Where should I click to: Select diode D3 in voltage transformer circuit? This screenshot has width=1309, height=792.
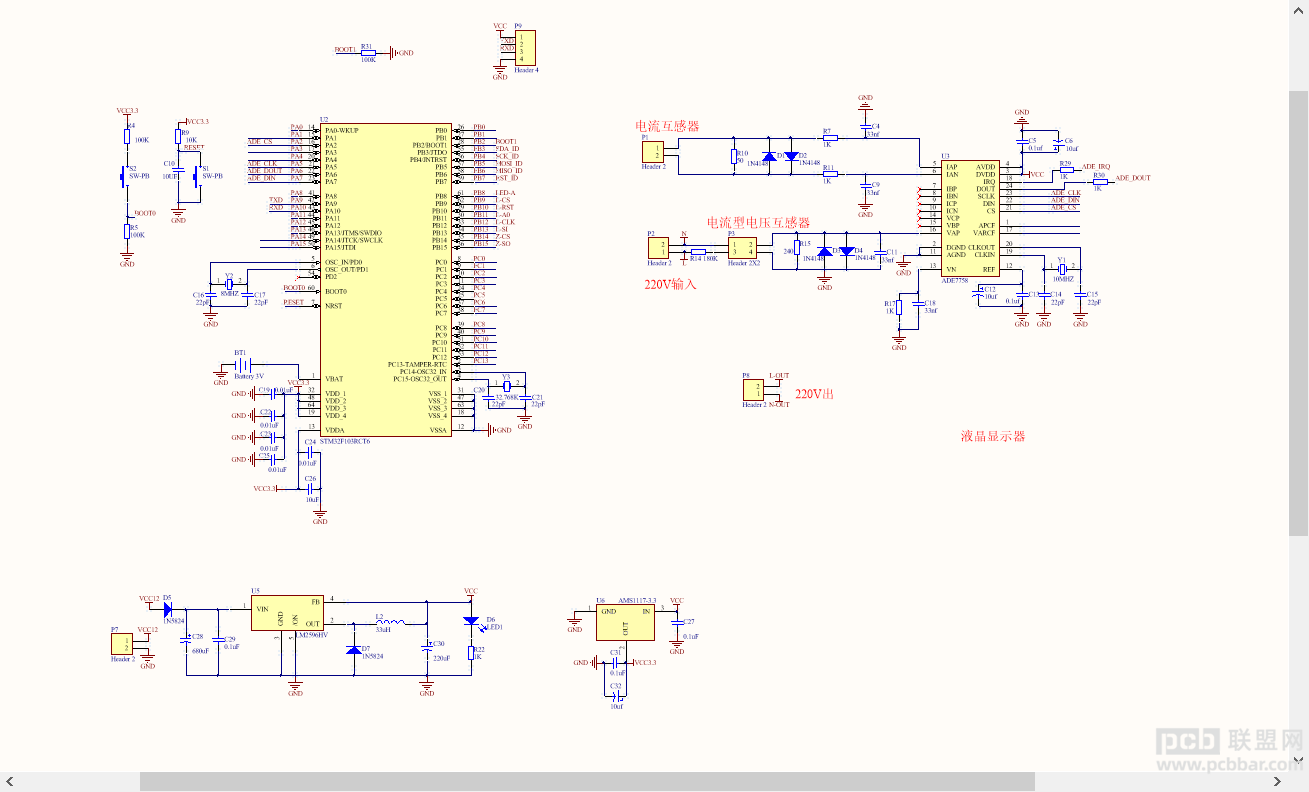pyautogui.click(x=824, y=251)
